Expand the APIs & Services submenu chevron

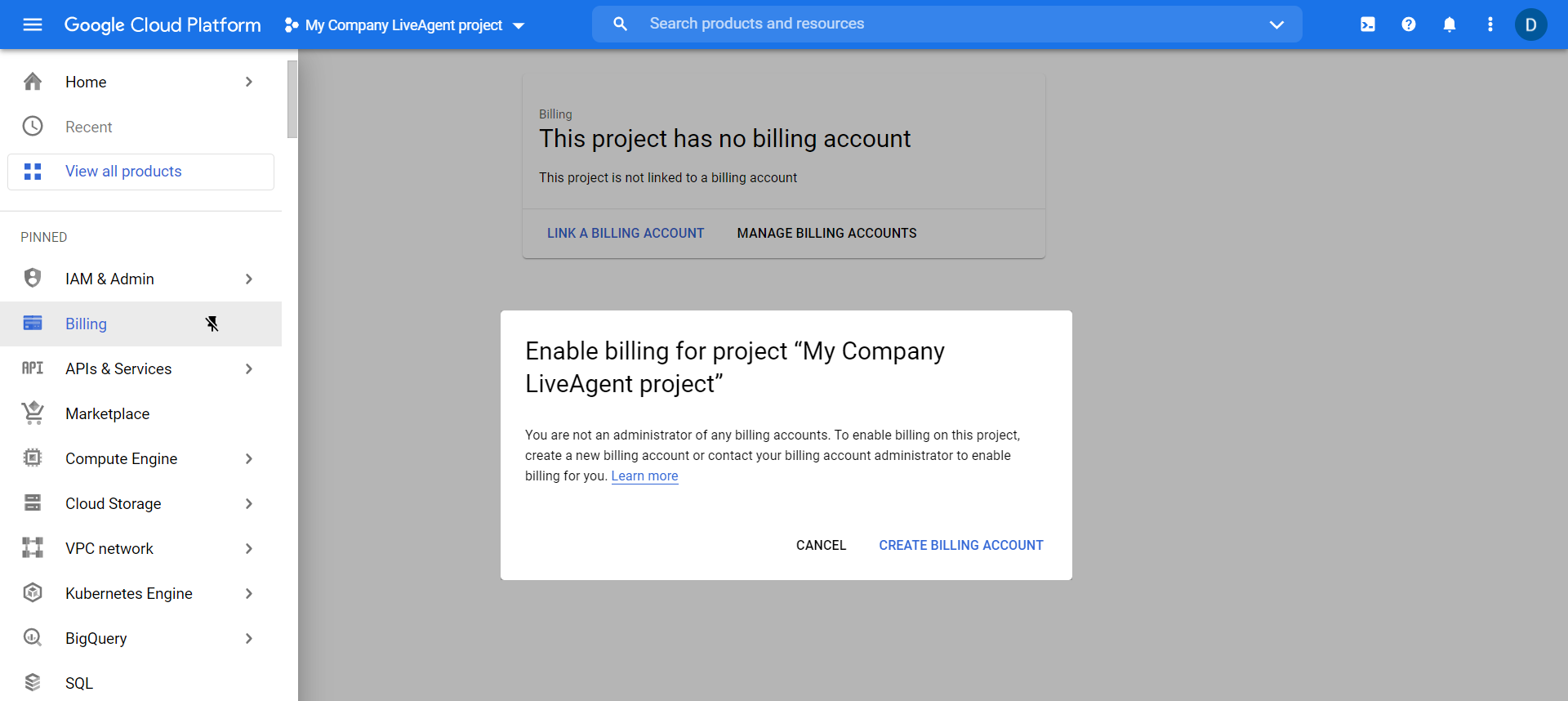pos(249,368)
